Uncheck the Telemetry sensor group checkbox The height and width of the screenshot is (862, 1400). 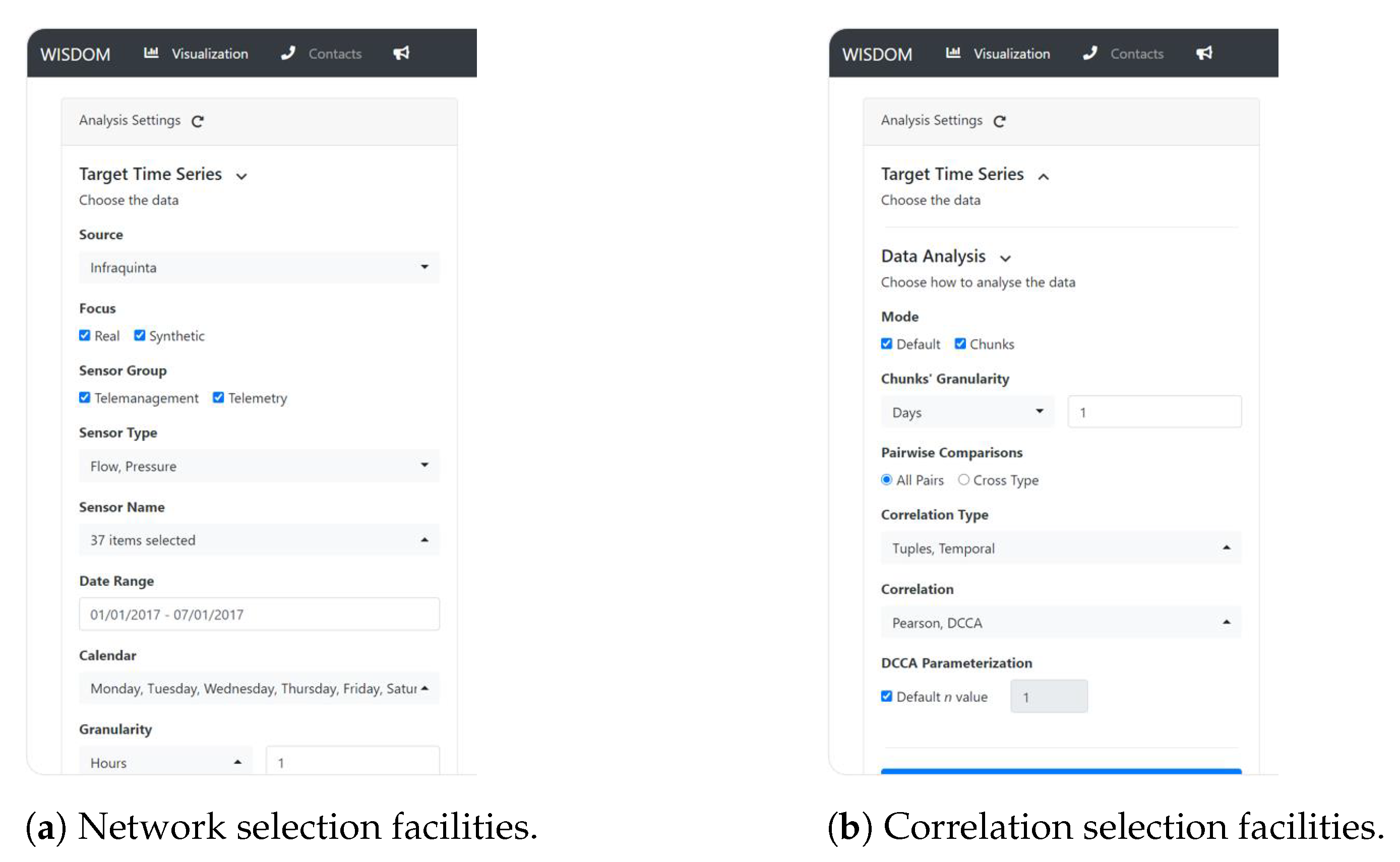click(x=218, y=397)
